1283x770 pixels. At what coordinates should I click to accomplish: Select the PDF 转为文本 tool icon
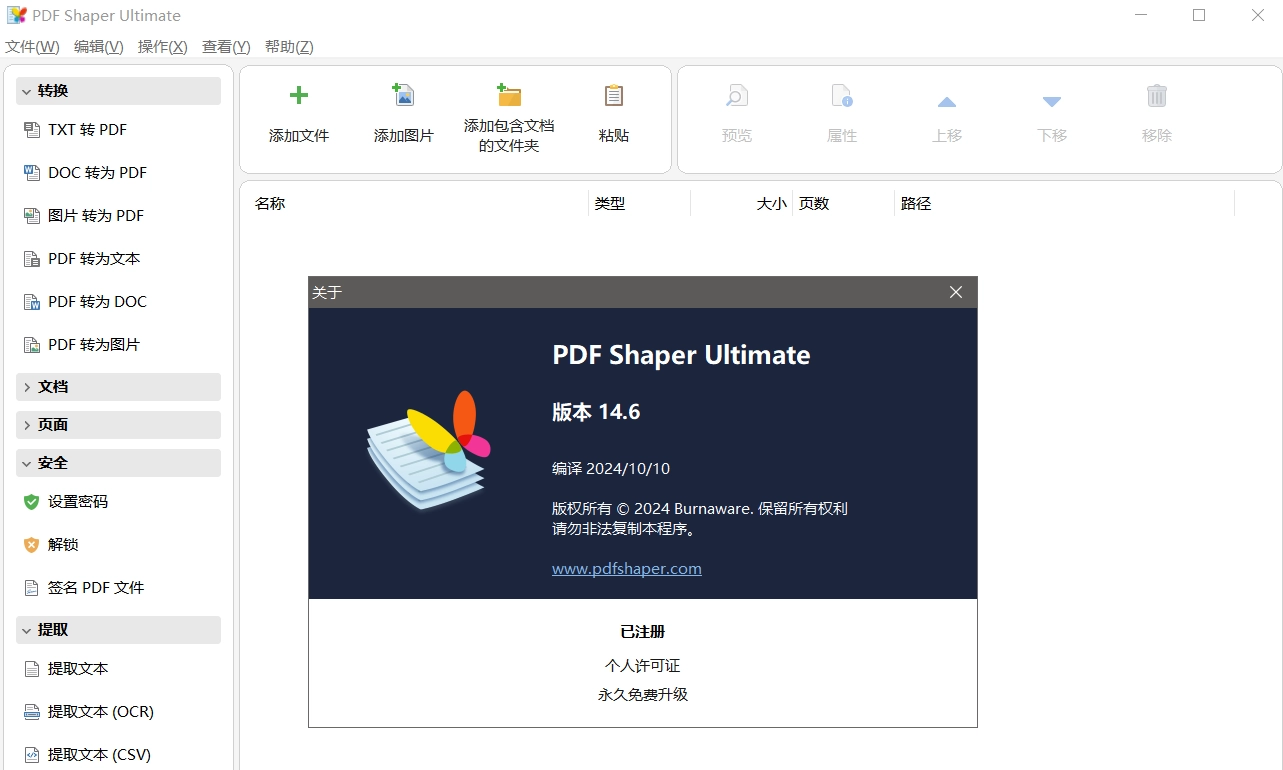[x=31, y=259]
